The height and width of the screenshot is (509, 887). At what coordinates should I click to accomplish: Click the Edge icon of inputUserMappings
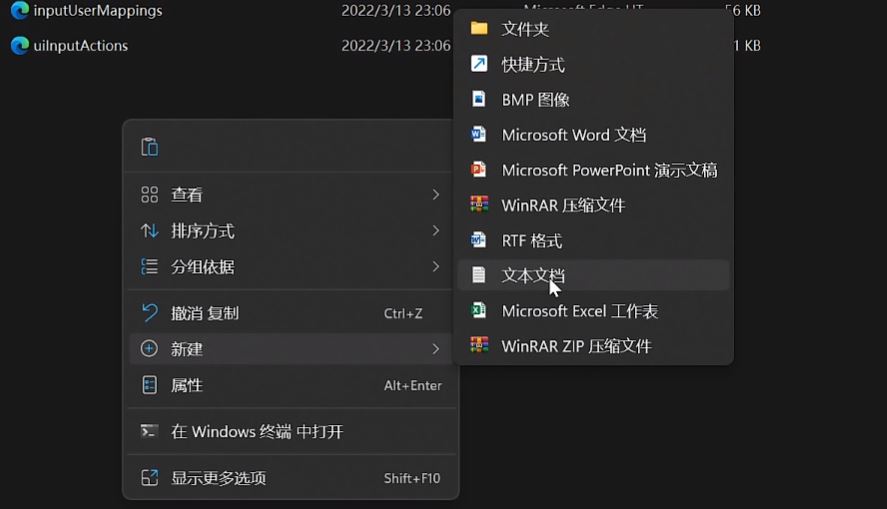(x=19, y=11)
